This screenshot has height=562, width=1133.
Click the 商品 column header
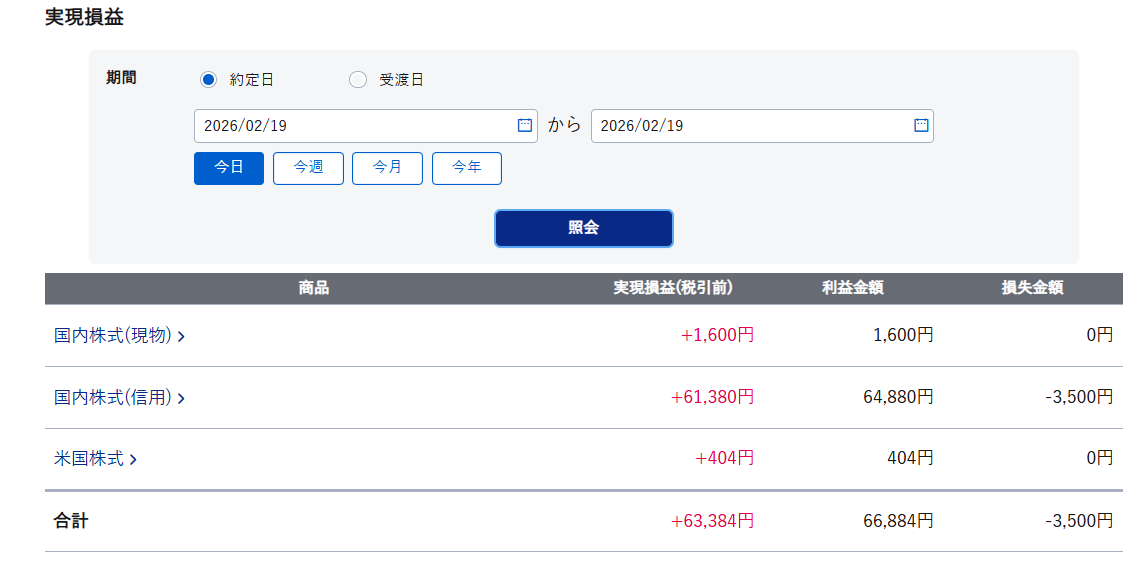click(313, 288)
